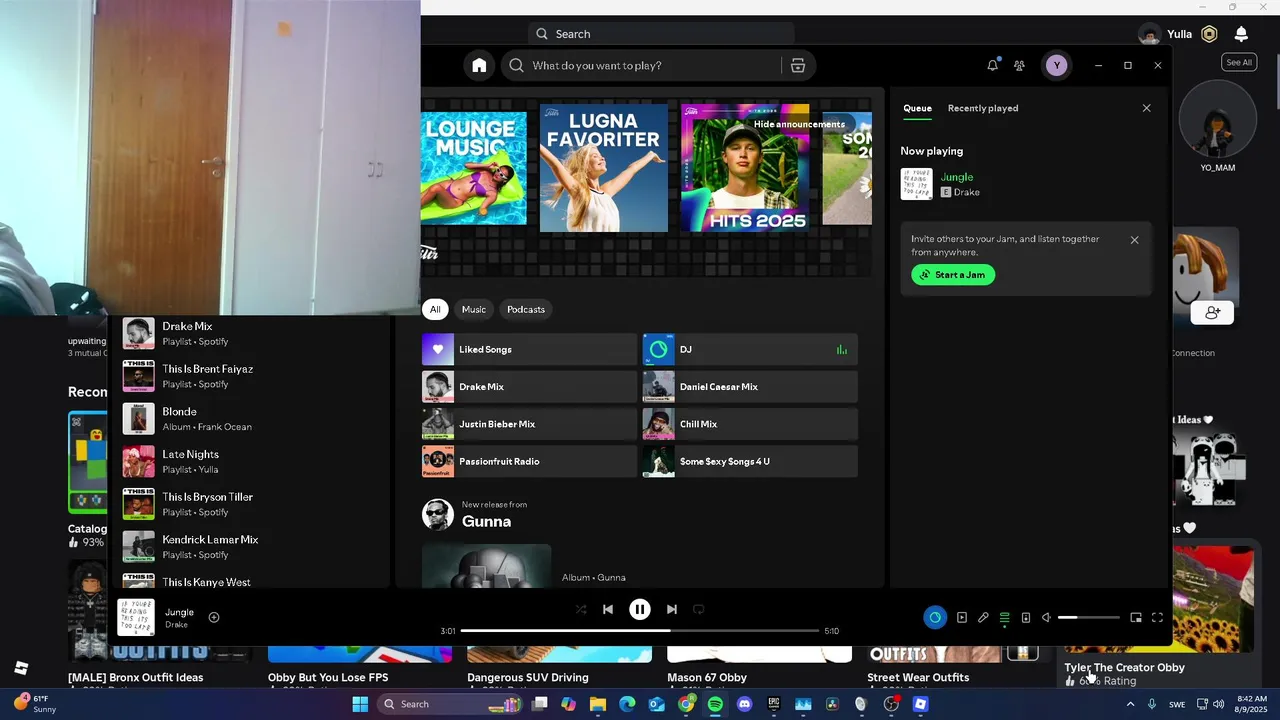Skip to next track
Screen dimensions: 1280x720
click(671, 609)
